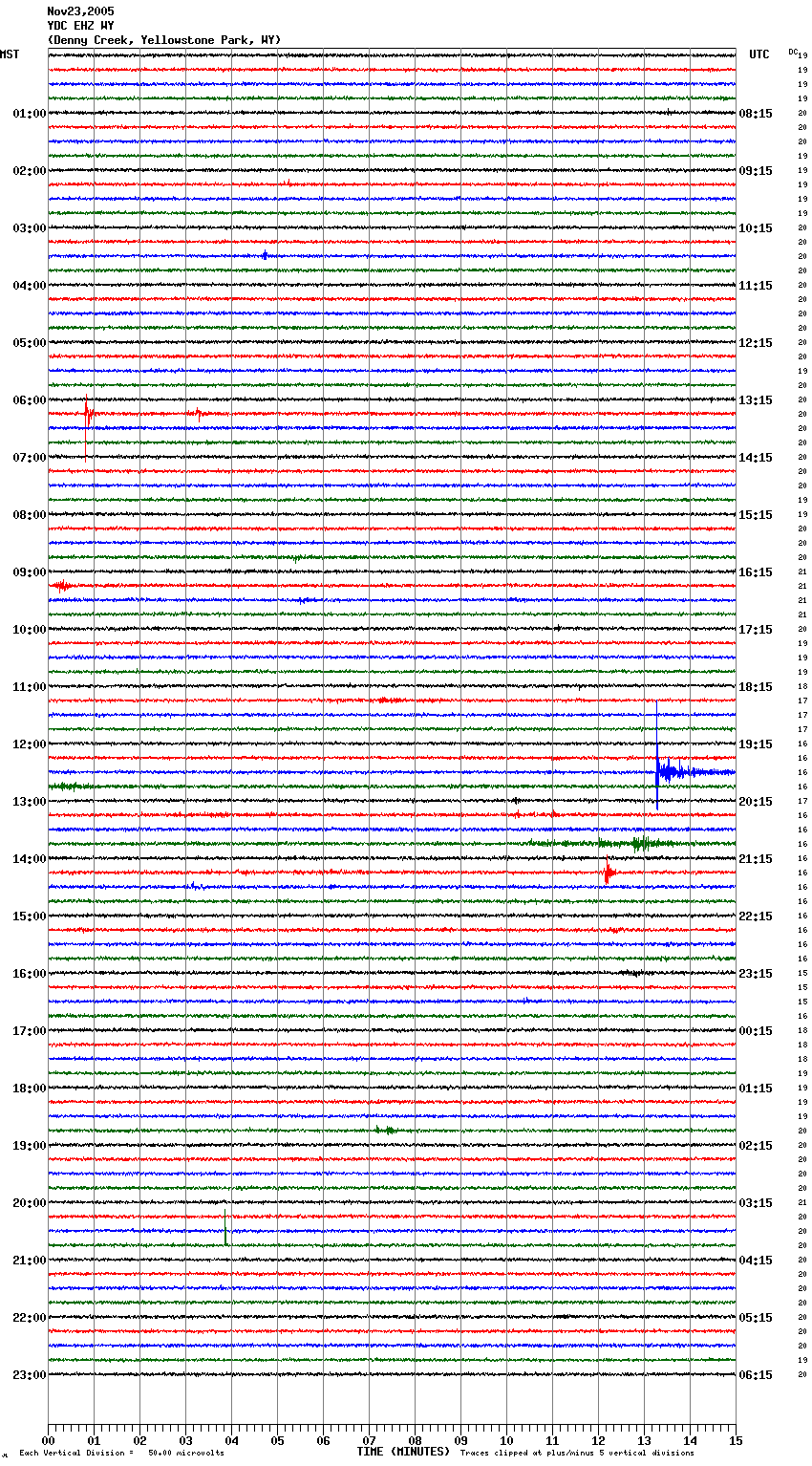The image size is (812, 1466).
Task: Click the "00:15" UTC time label
Action: 756,1031
